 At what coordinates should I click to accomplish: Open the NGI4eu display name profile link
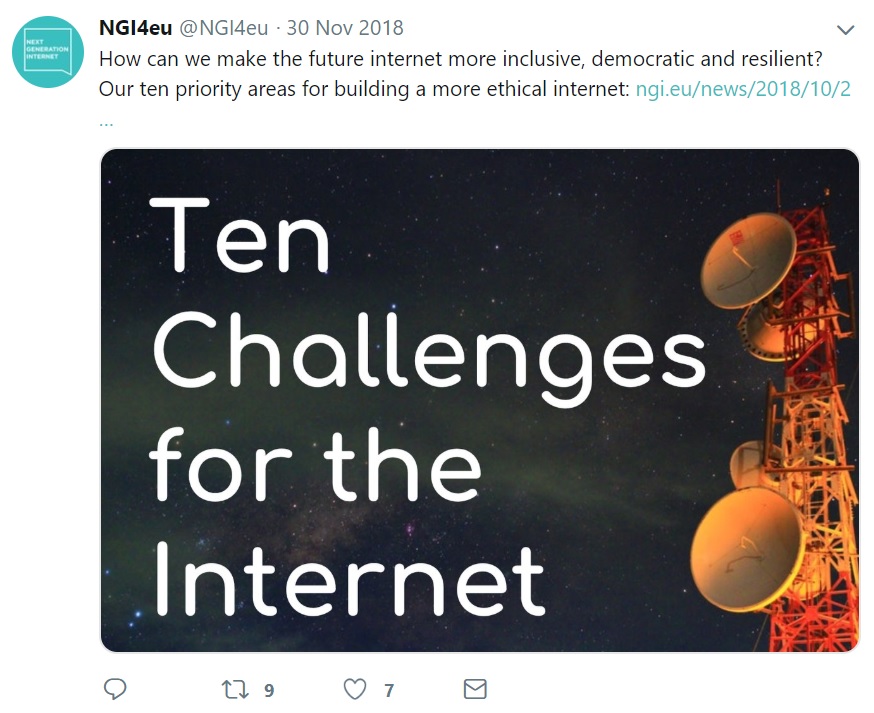click(x=135, y=28)
